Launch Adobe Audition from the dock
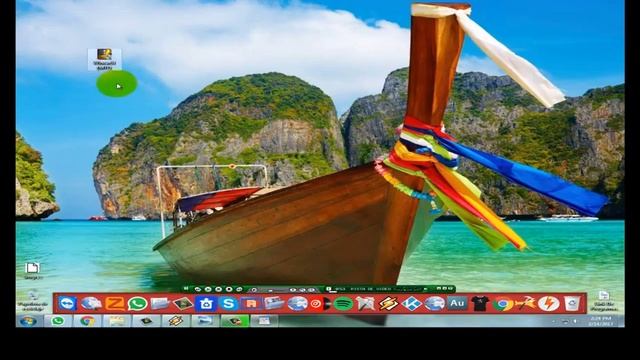This screenshot has height=360, width=640. pos(457,303)
